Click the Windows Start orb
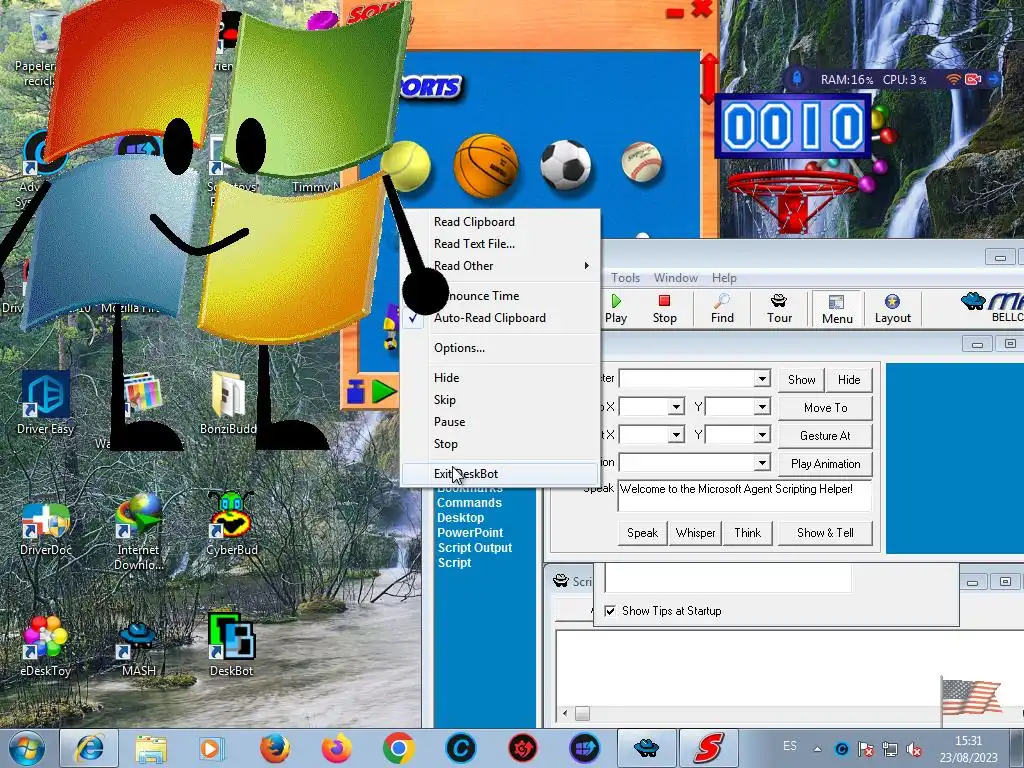The image size is (1024, 768). click(27, 748)
